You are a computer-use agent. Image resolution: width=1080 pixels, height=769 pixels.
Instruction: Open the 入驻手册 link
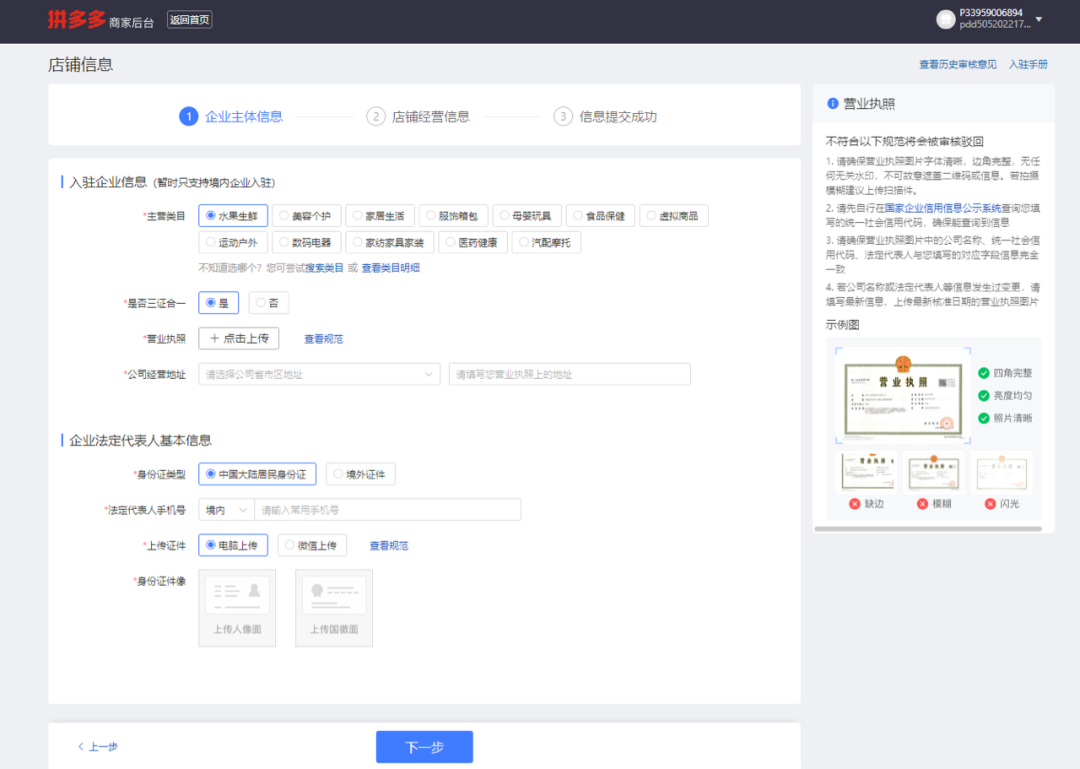(1028, 65)
